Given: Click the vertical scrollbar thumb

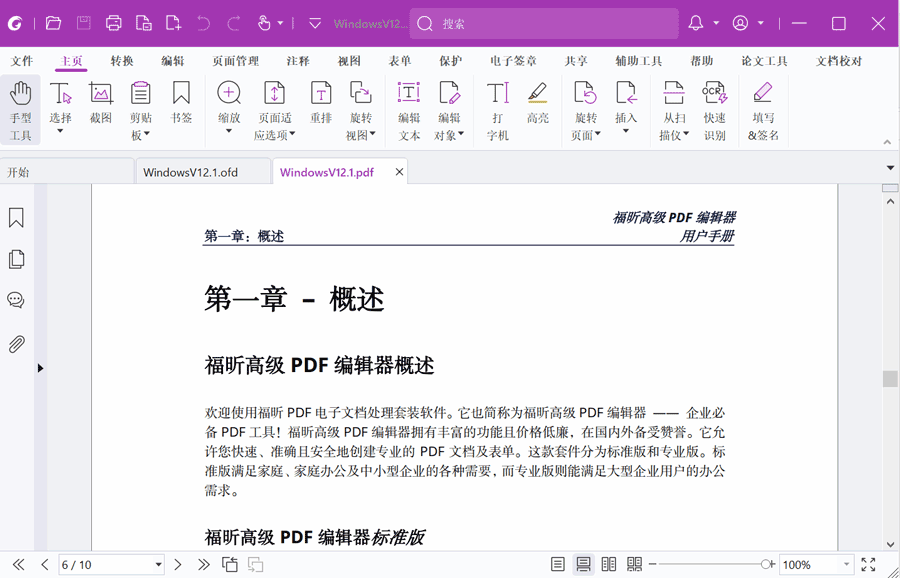Looking at the screenshot, I should click(890, 379).
